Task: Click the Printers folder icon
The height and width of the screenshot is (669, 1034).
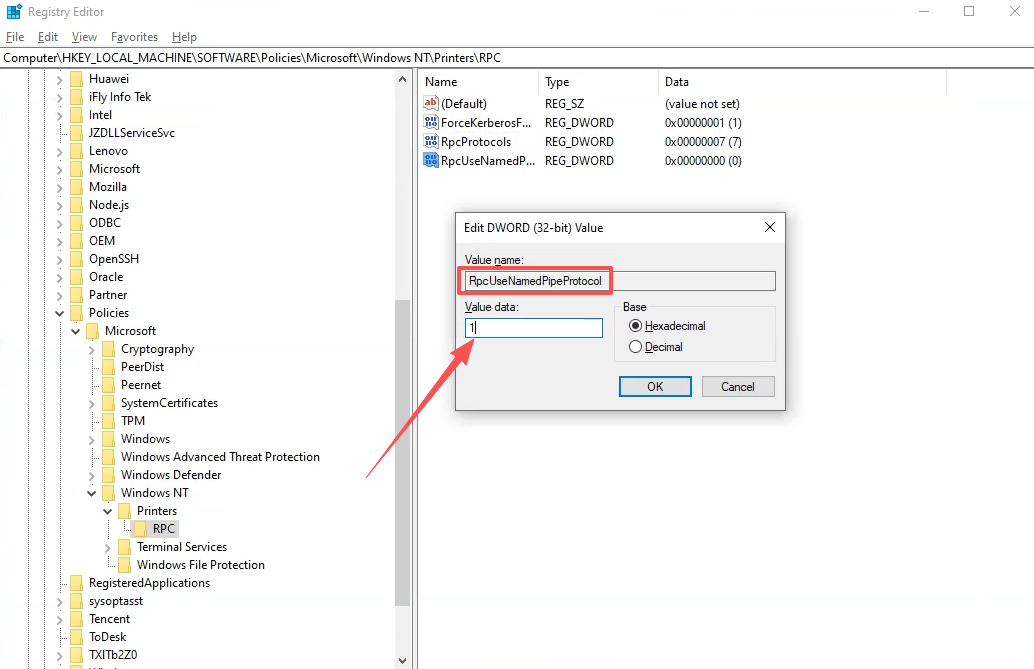Action: click(x=124, y=511)
